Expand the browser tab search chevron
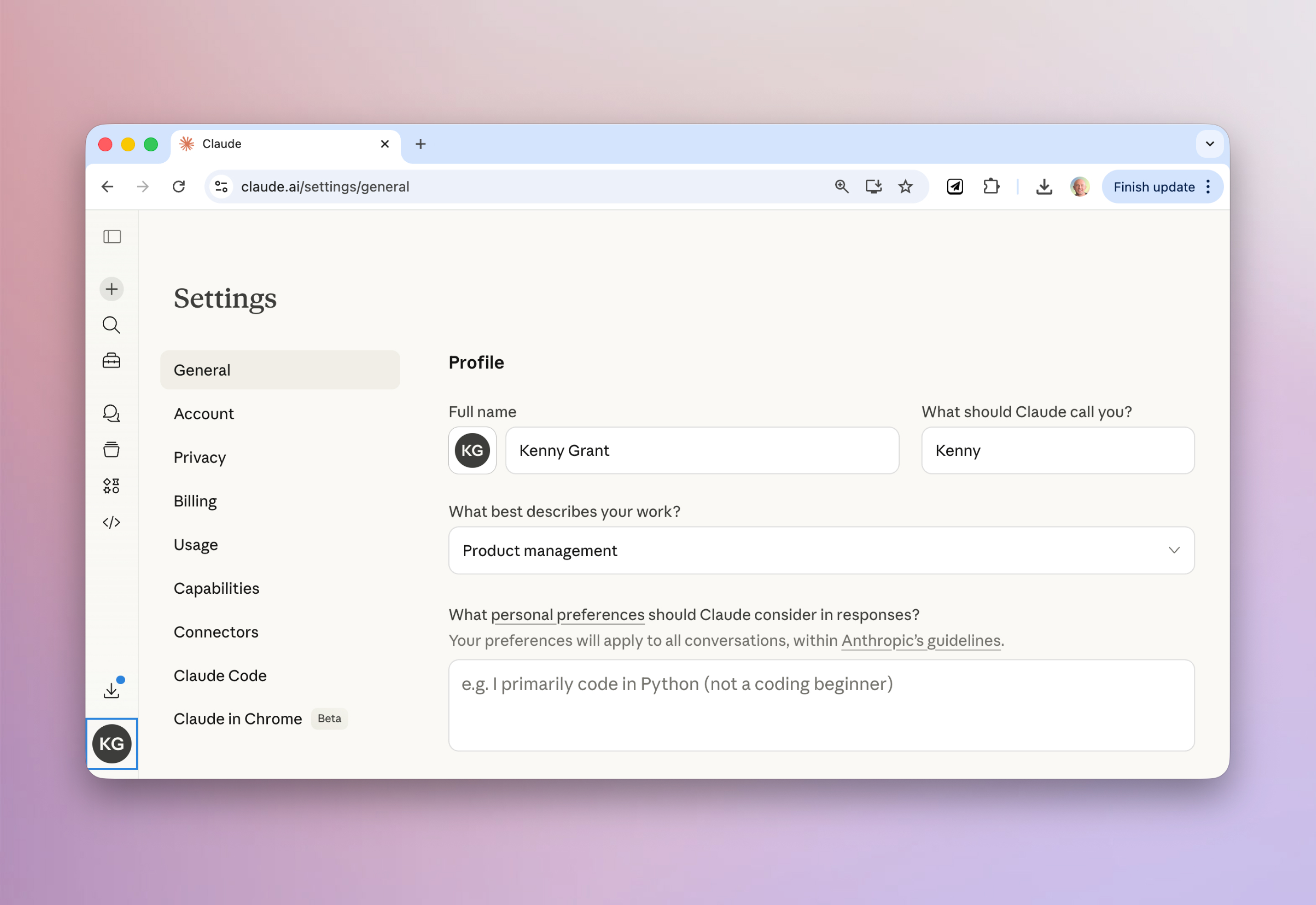1316x905 pixels. [1210, 144]
